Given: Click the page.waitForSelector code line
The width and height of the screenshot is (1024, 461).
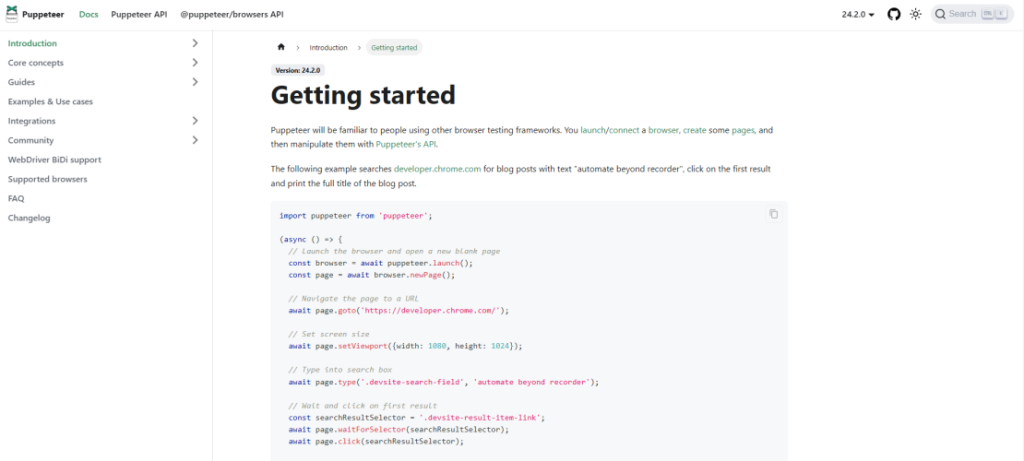Looking at the screenshot, I should (398, 430).
